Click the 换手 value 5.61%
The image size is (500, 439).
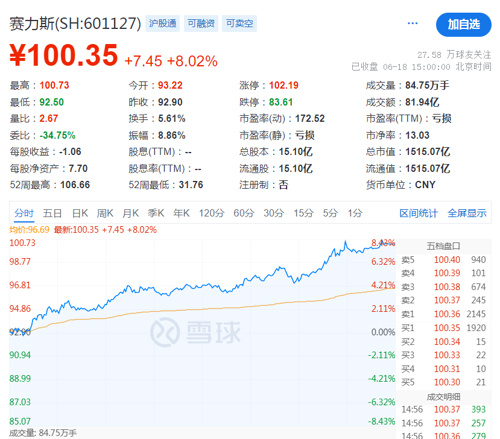pos(171,118)
